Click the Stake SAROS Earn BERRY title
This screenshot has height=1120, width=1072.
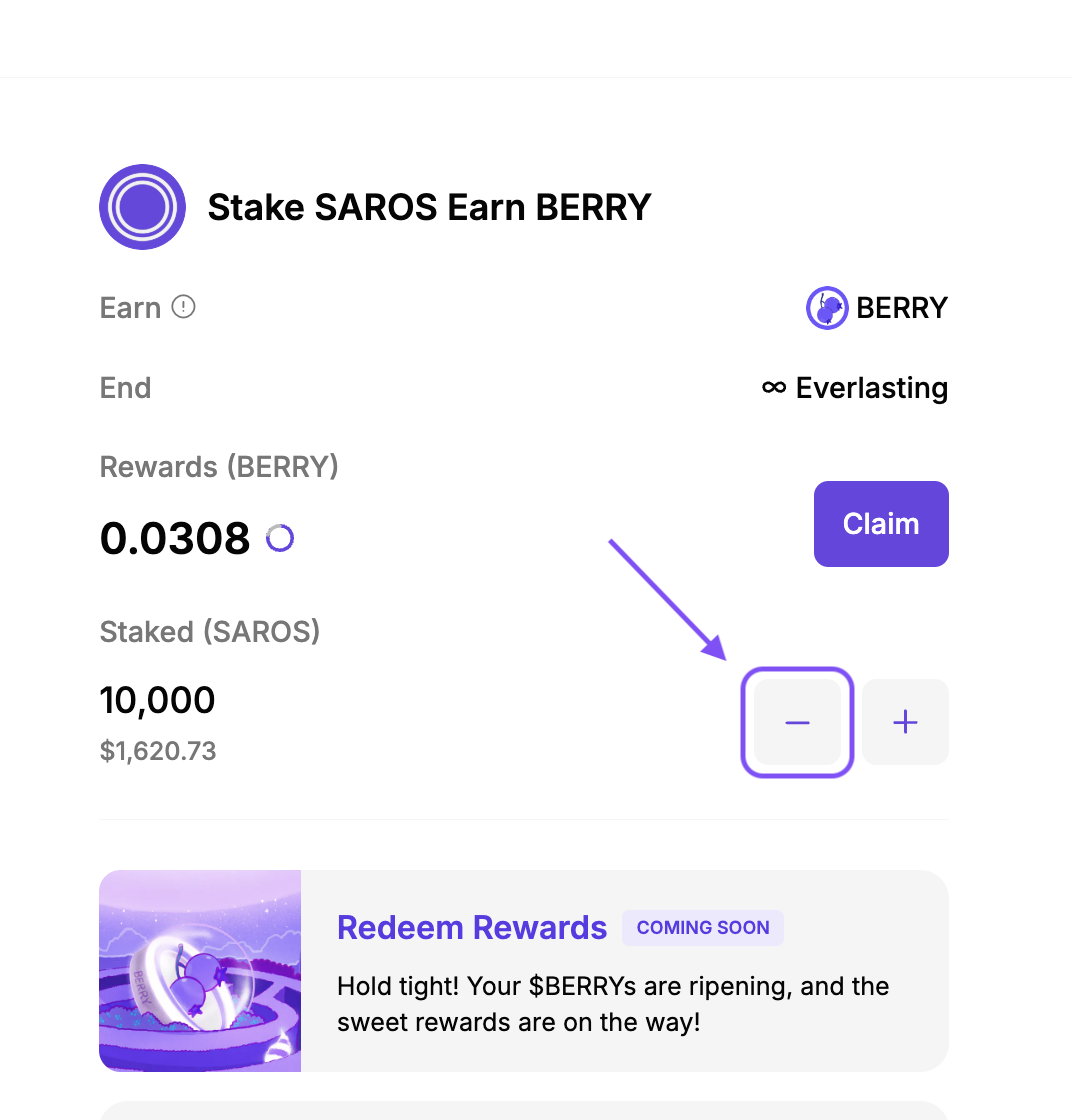pos(429,207)
